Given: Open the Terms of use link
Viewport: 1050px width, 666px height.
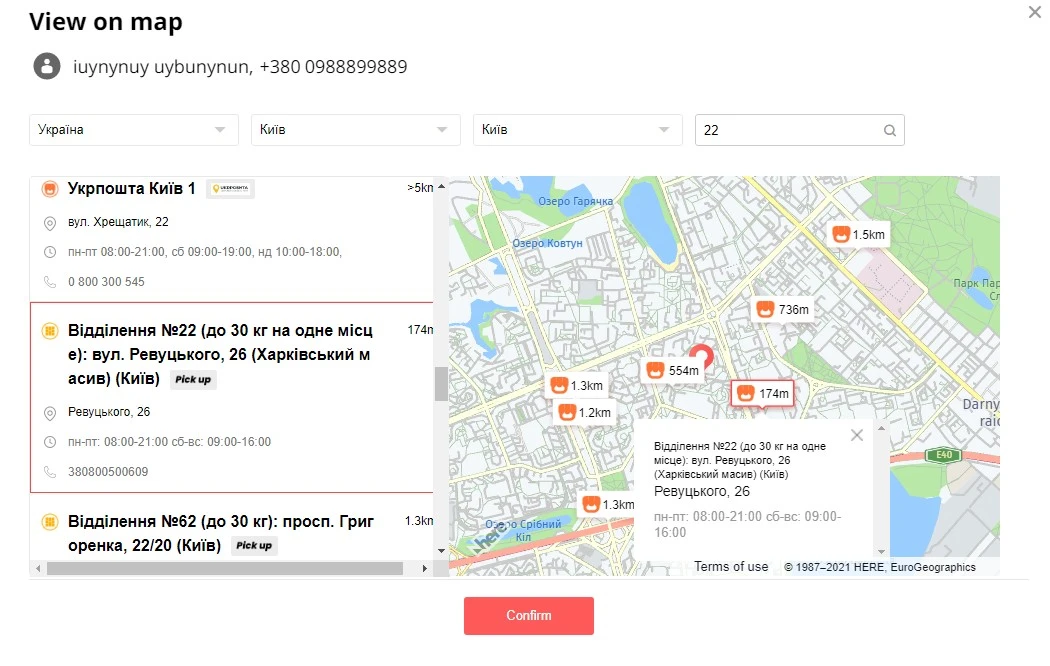Looking at the screenshot, I should coord(731,566).
